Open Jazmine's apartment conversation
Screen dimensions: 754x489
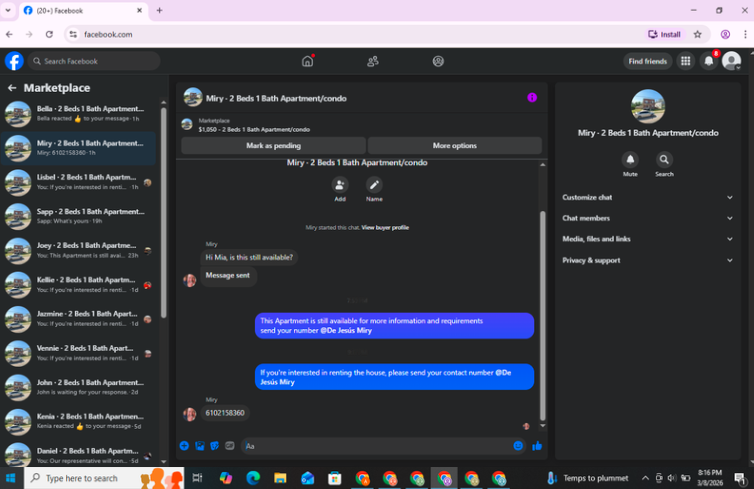(x=79, y=319)
